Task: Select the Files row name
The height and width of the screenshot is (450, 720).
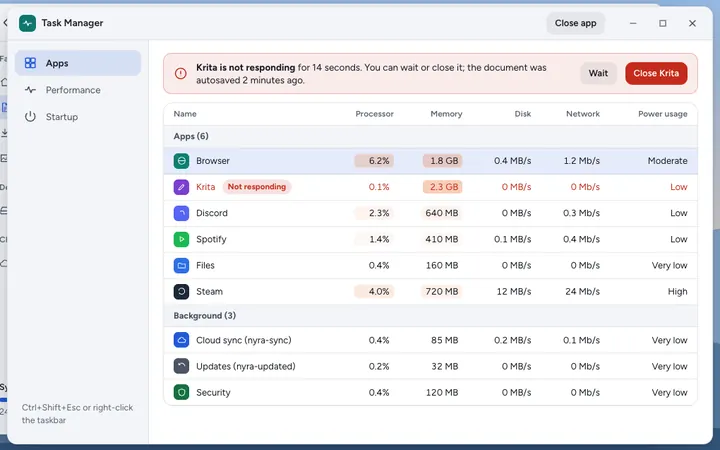Action: pos(205,265)
